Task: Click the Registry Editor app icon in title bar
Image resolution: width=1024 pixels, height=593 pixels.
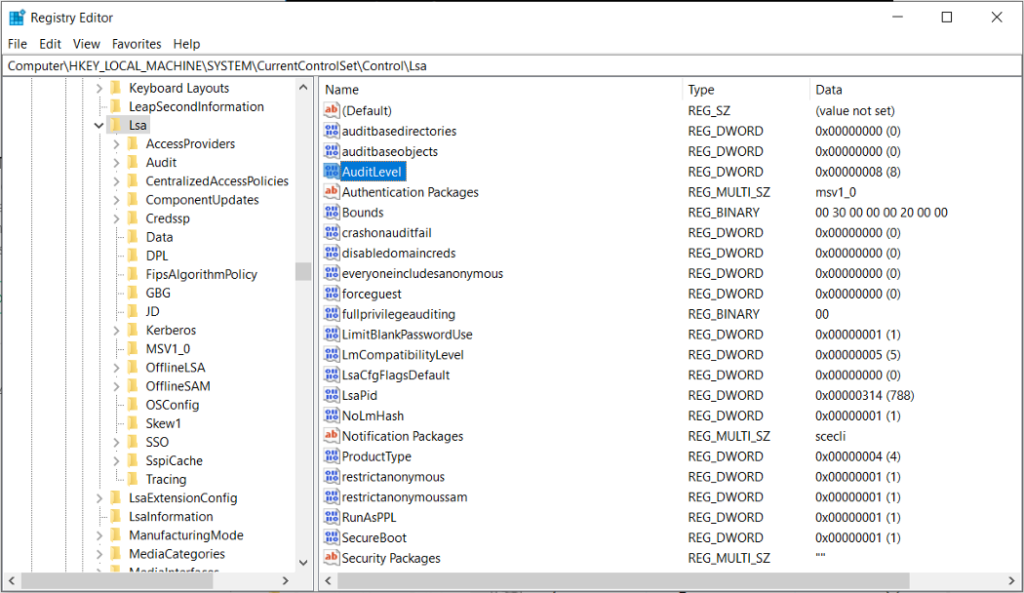Action: (x=17, y=18)
